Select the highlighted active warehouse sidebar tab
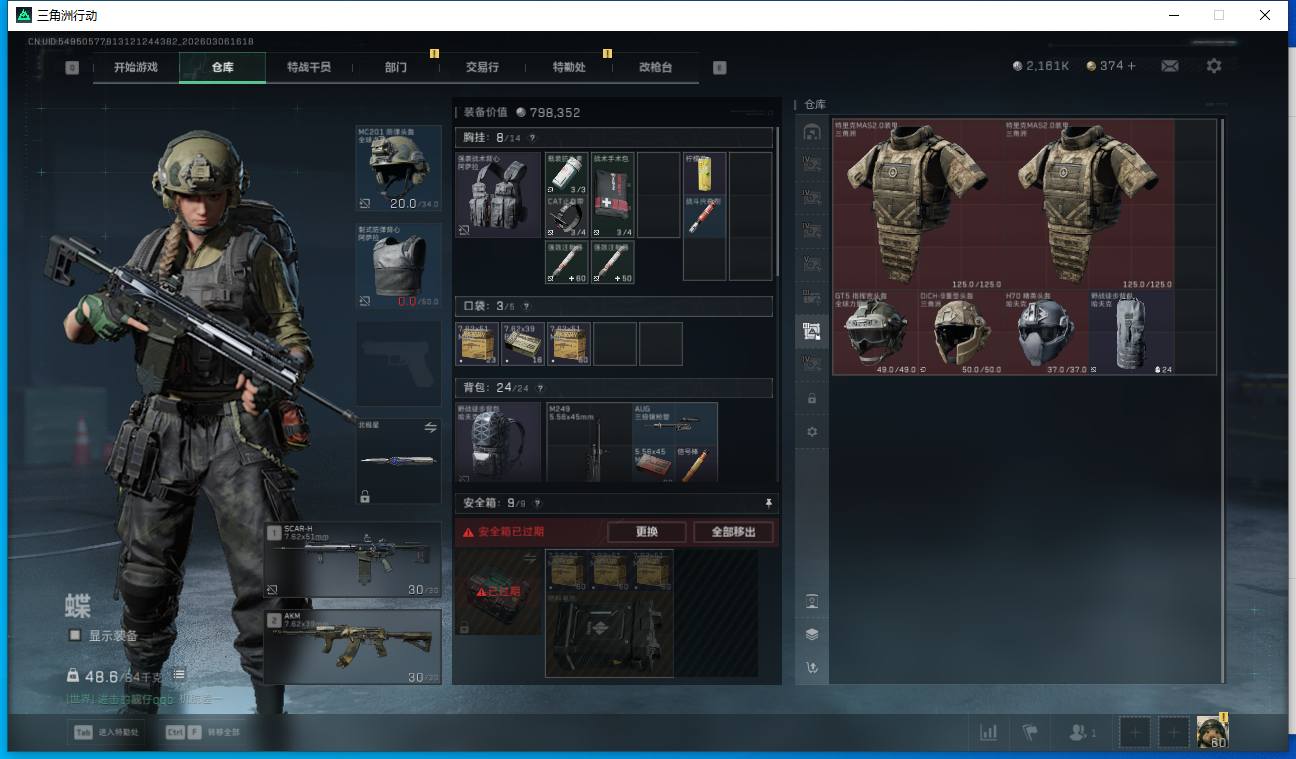Screen dimensions: 1296x759 (812, 330)
